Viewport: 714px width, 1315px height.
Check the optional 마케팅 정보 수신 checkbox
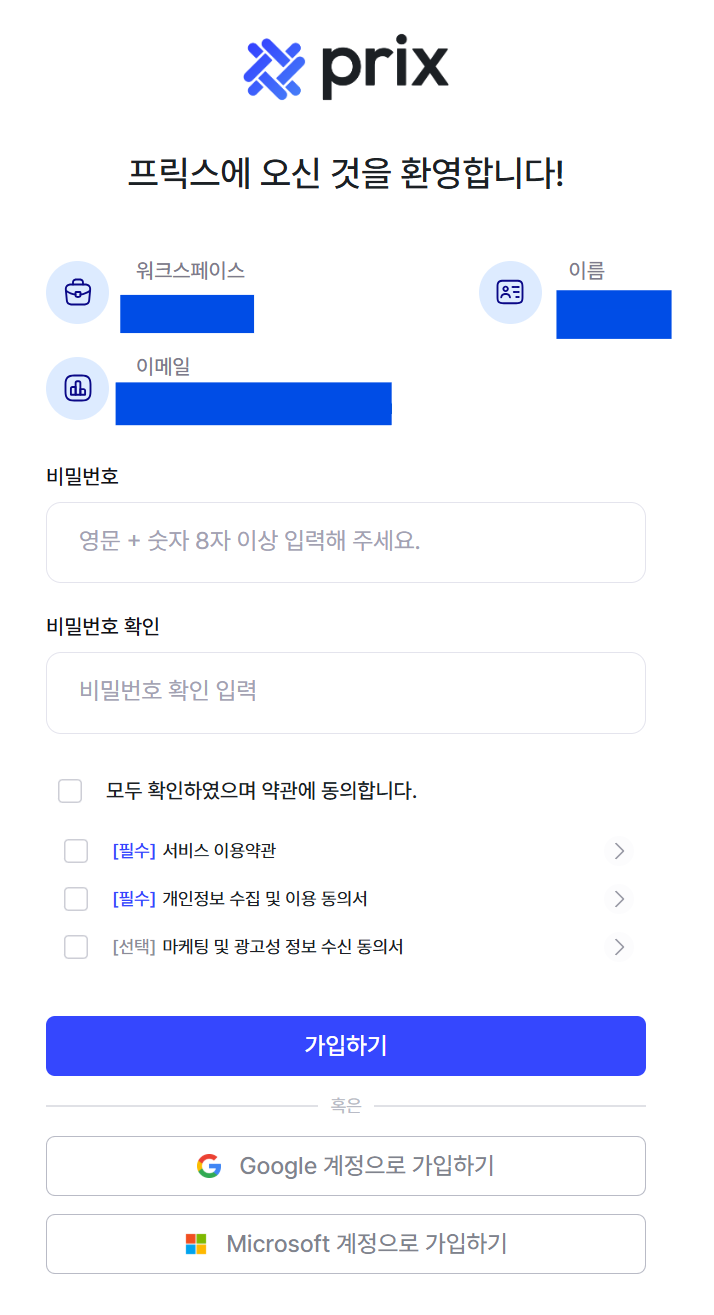pyautogui.click(x=76, y=946)
